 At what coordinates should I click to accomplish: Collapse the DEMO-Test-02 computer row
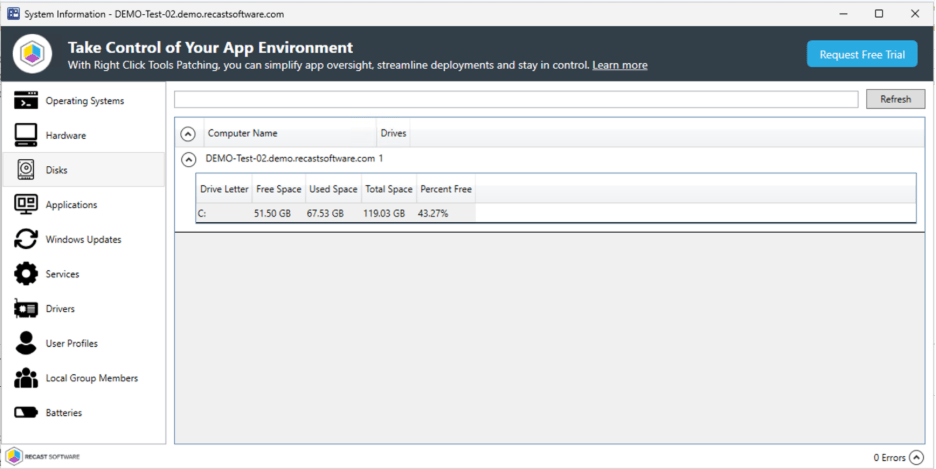point(187,159)
